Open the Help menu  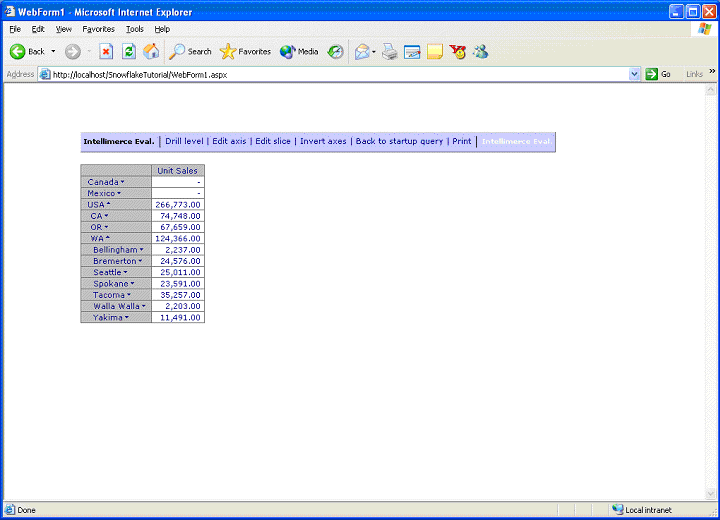(x=162, y=29)
